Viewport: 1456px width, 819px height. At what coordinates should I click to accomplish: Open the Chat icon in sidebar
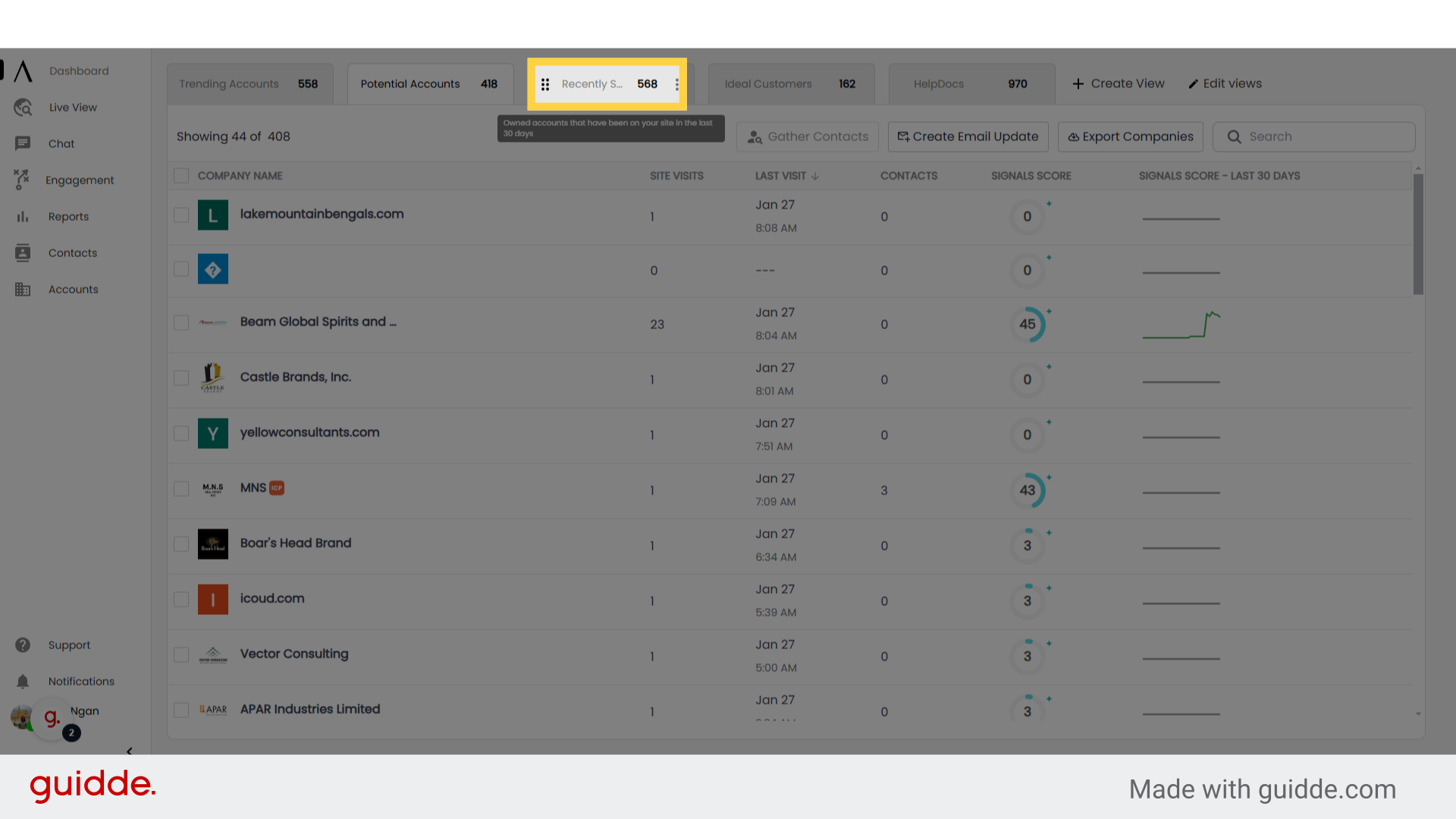23,143
